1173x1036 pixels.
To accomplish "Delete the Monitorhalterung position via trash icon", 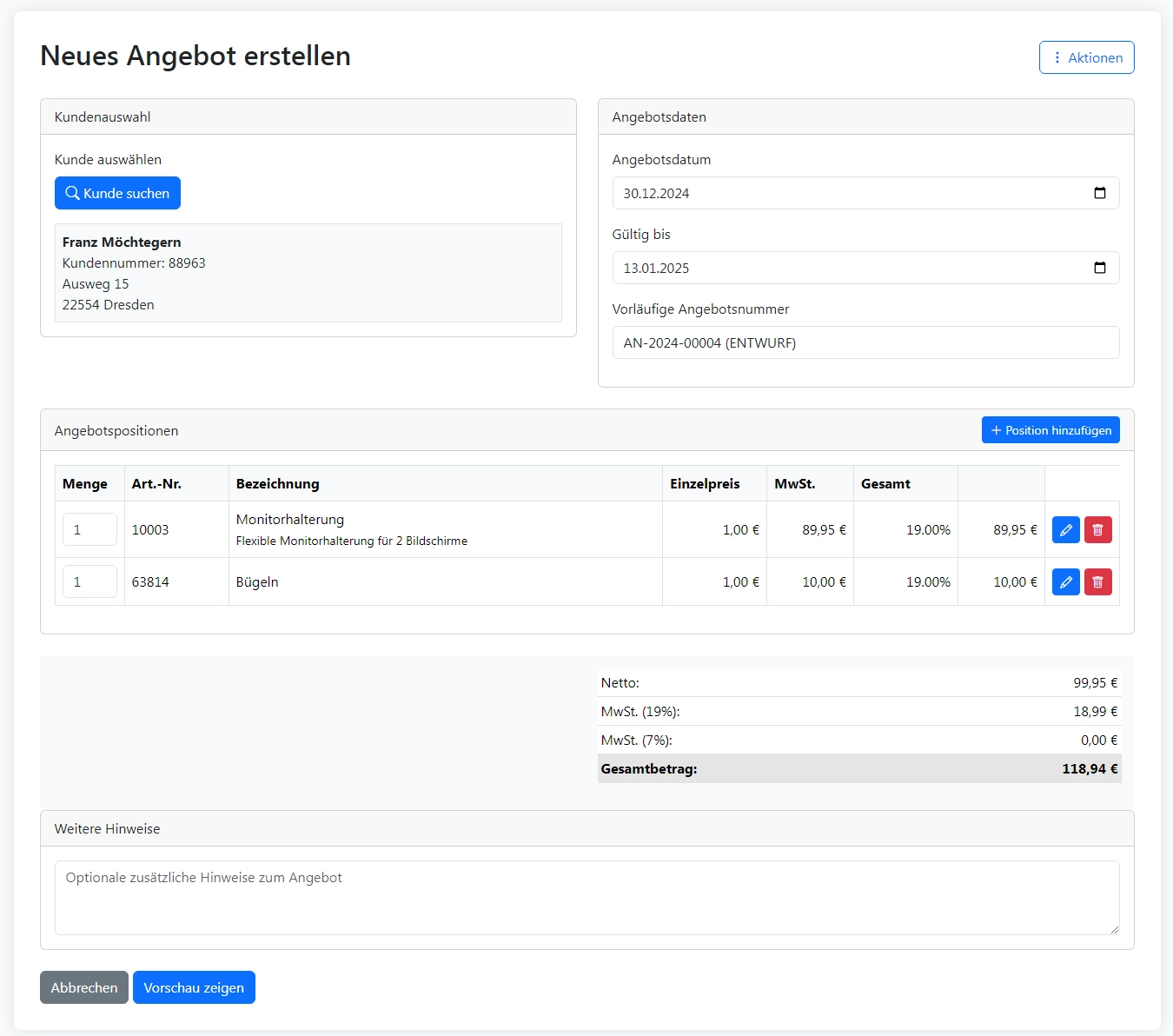I will 1097,530.
